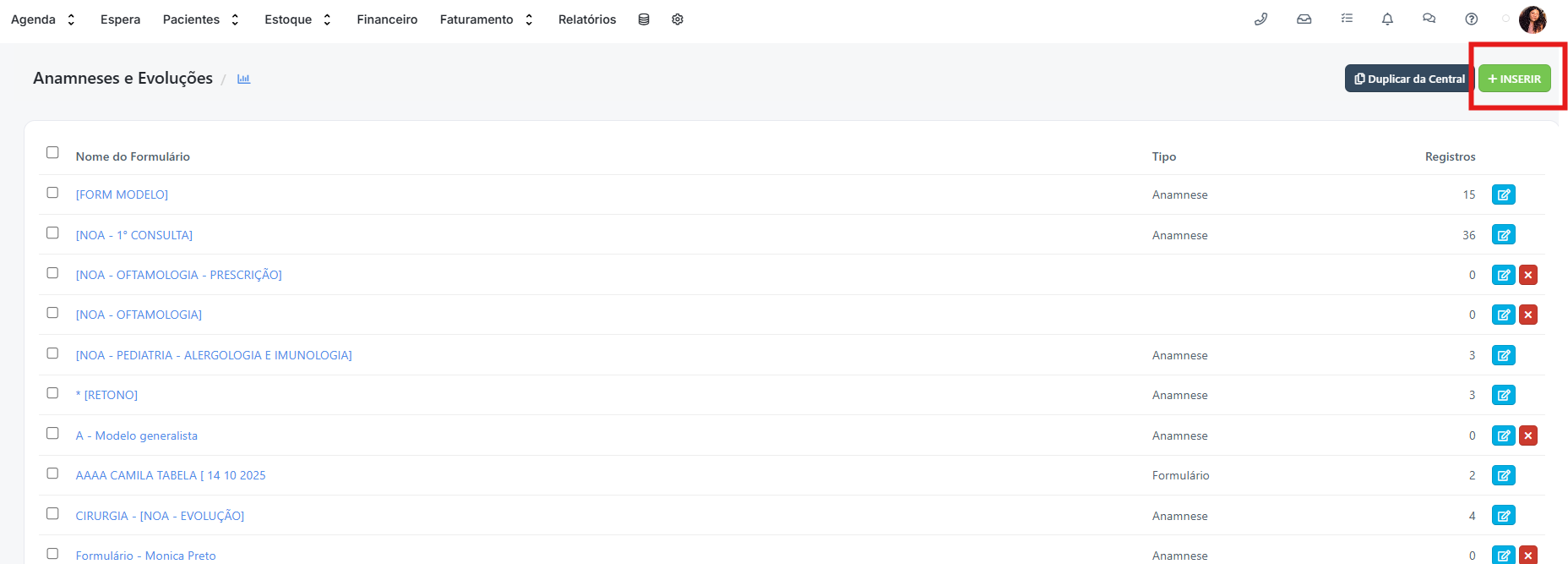Click the Tipo column header
The height and width of the screenshot is (564, 1568).
coord(1164,156)
